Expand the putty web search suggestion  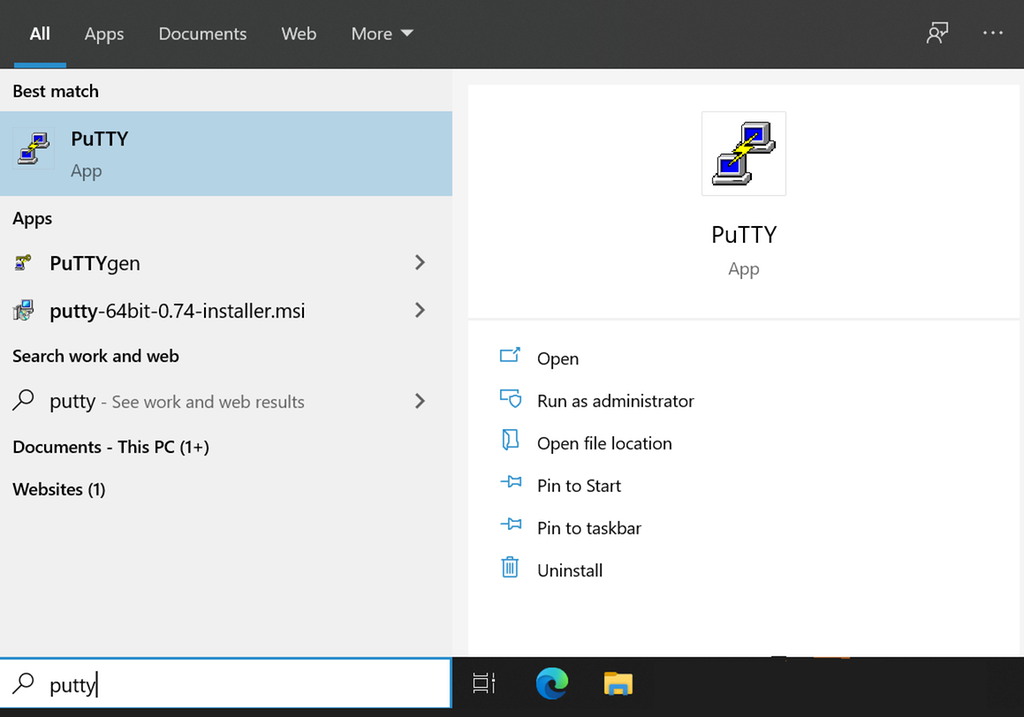click(419, 401)
